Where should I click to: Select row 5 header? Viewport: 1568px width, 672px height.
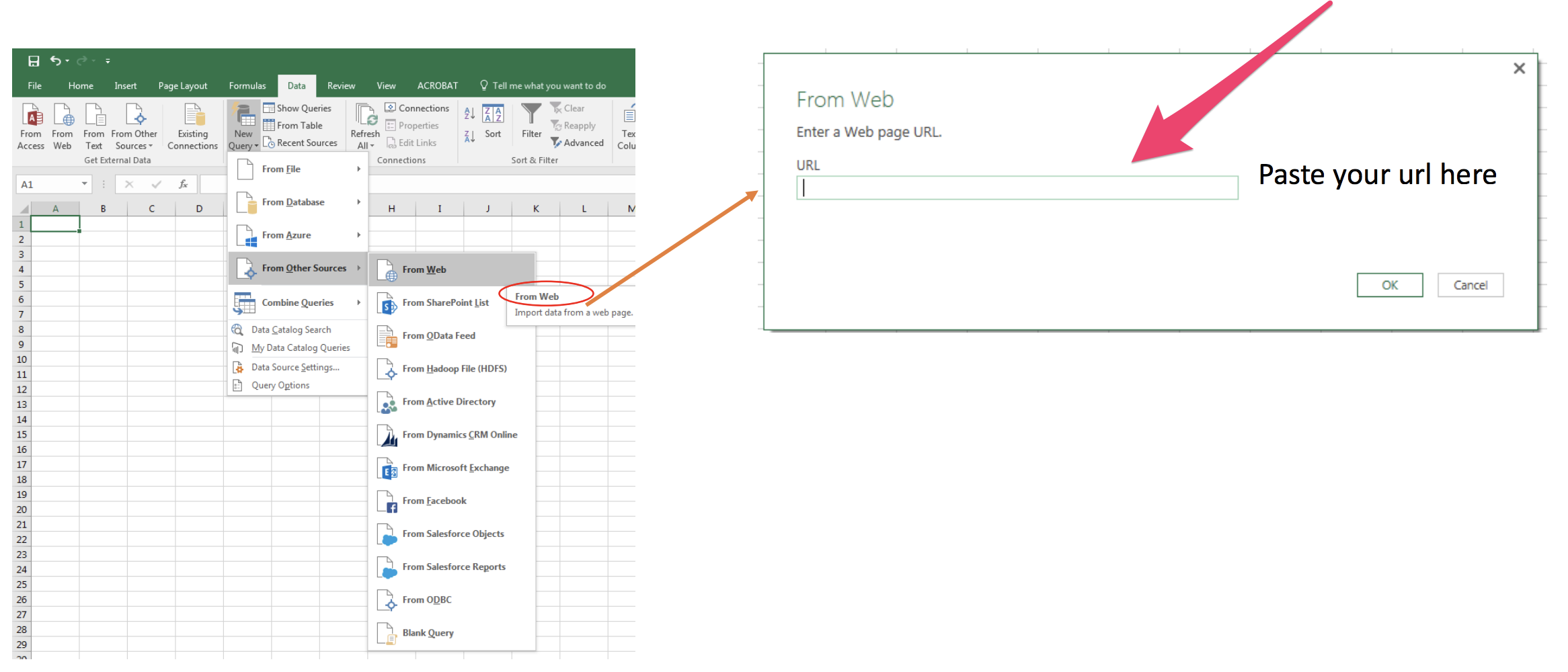click(22, 285)
